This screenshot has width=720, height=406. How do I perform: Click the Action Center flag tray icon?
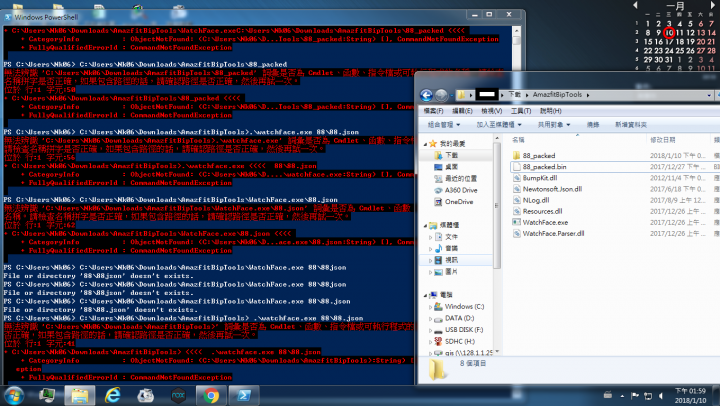(x=635, y=396)
